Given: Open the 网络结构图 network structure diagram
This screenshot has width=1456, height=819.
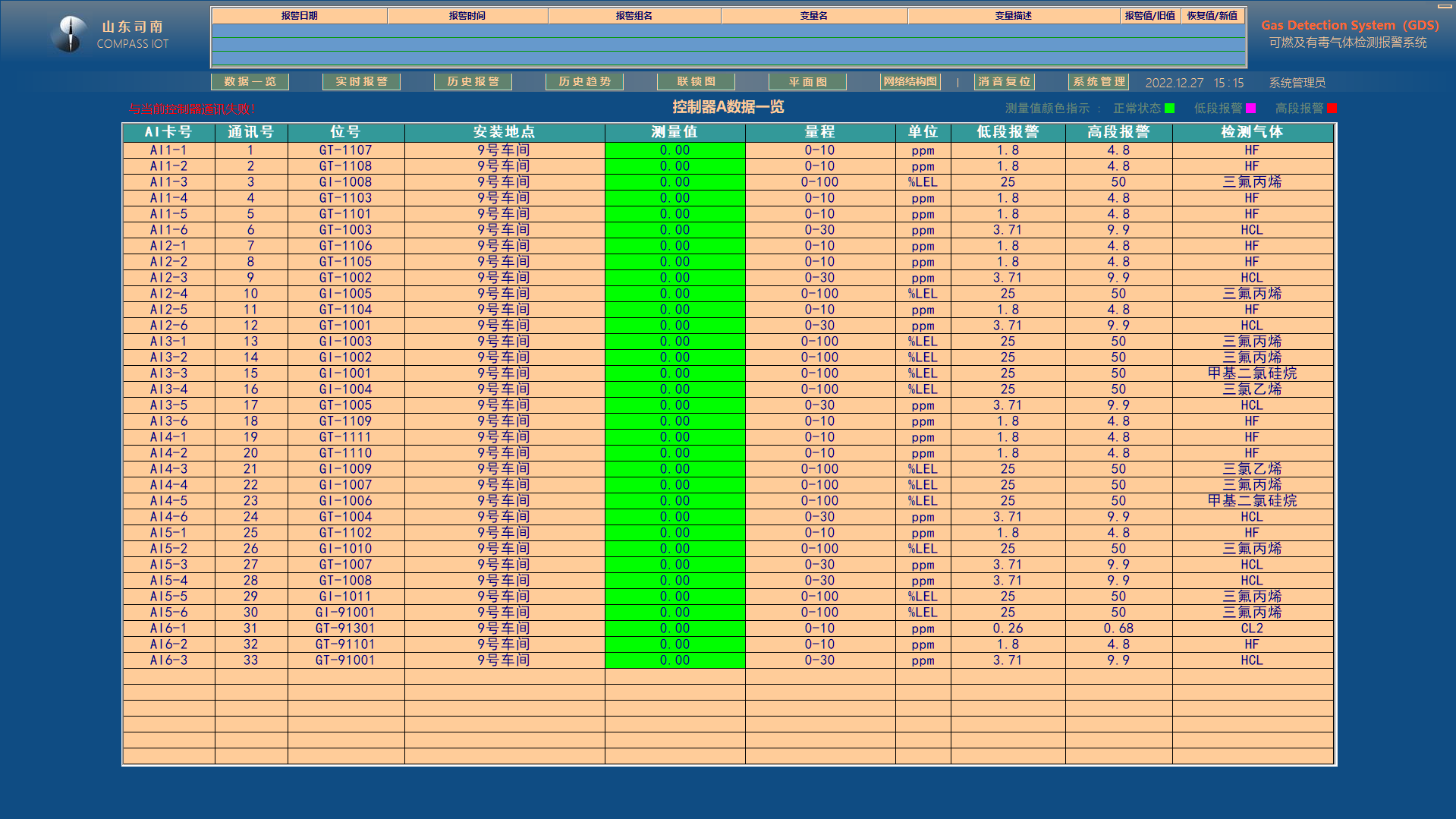Looking at the screenshot, I should (x=910, y=81).
